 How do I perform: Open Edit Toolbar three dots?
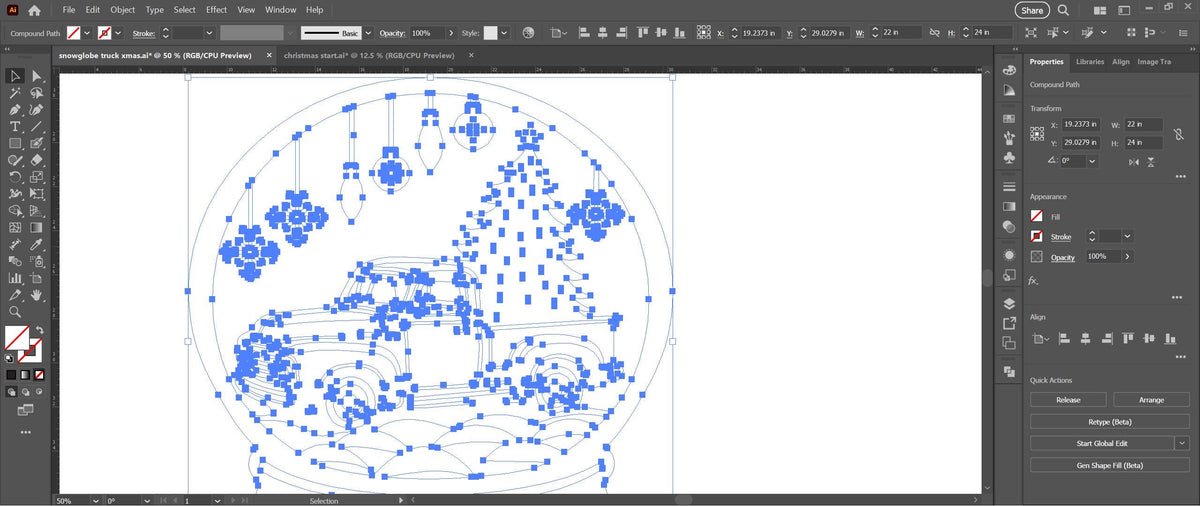click(x=26, y=432)
